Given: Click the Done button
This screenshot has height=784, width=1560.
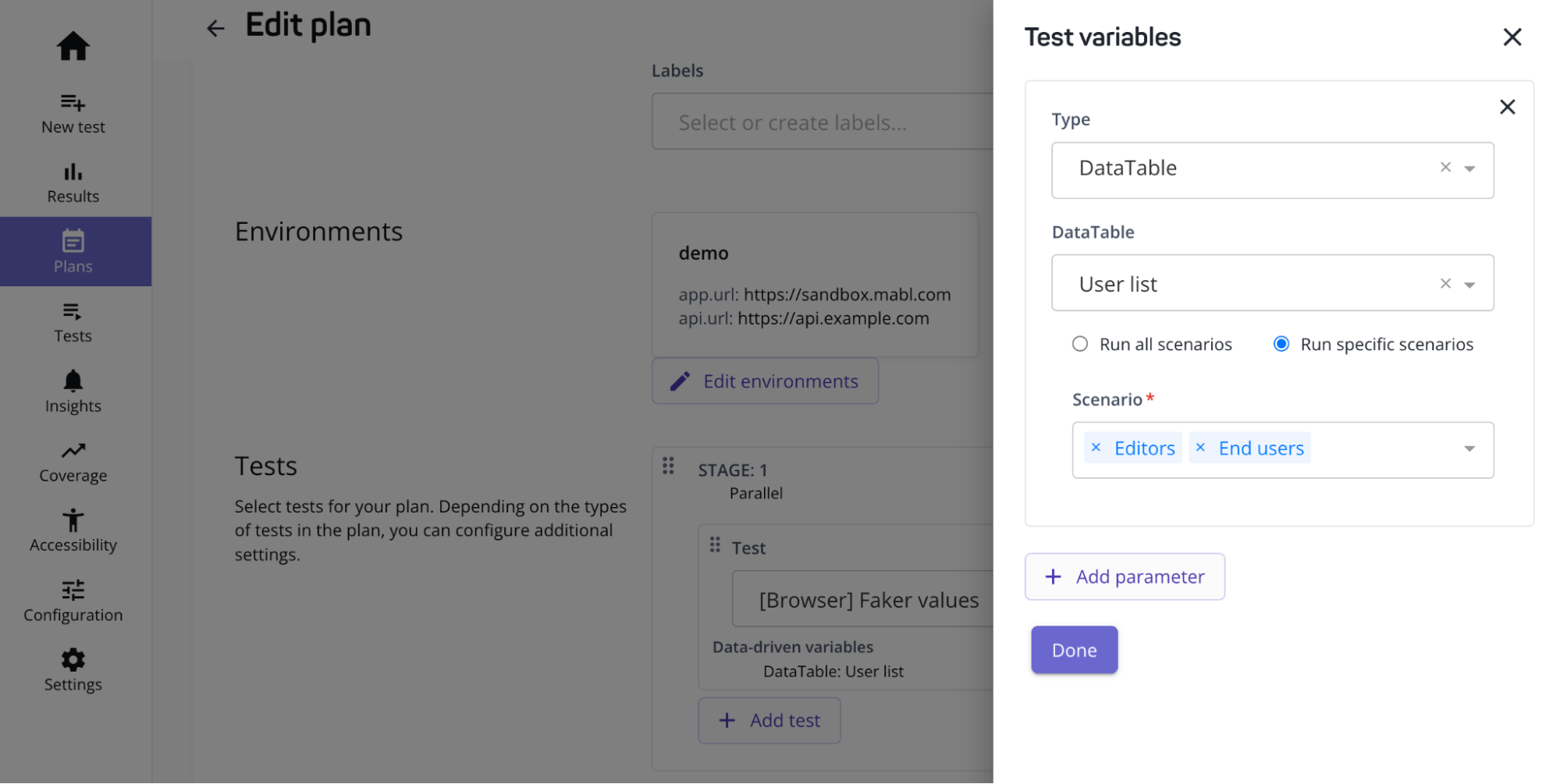Looking at the screenshot, I should click(x=1074, y=649).
